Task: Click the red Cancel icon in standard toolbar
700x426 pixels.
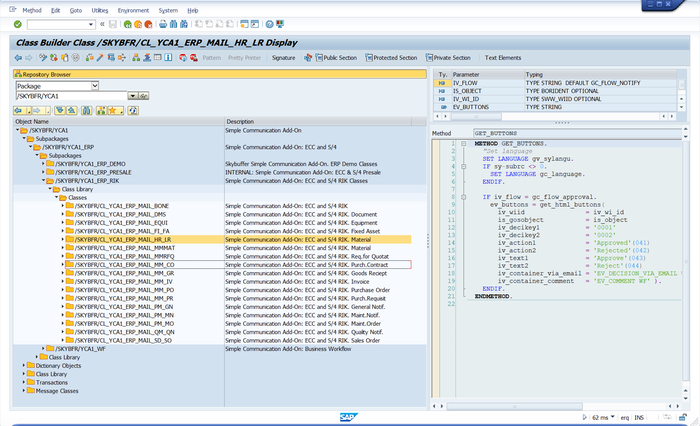Action: pyautogui.click(x=148, y=24)
